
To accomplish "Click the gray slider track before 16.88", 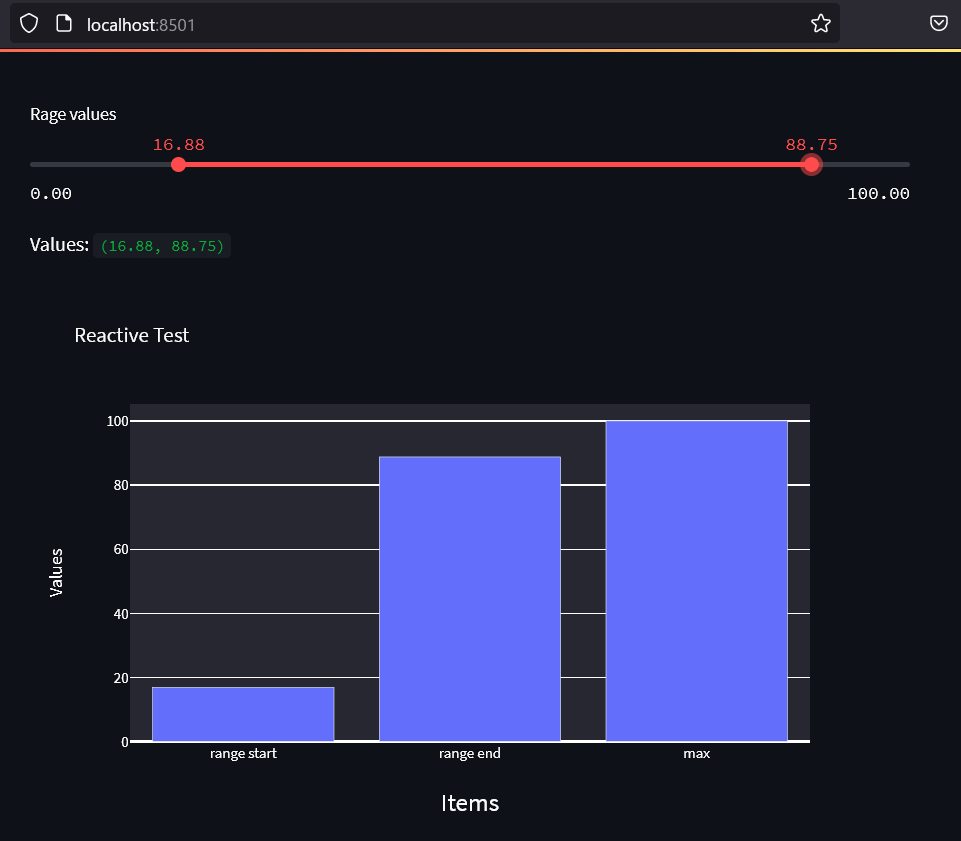I will (100, 164).
